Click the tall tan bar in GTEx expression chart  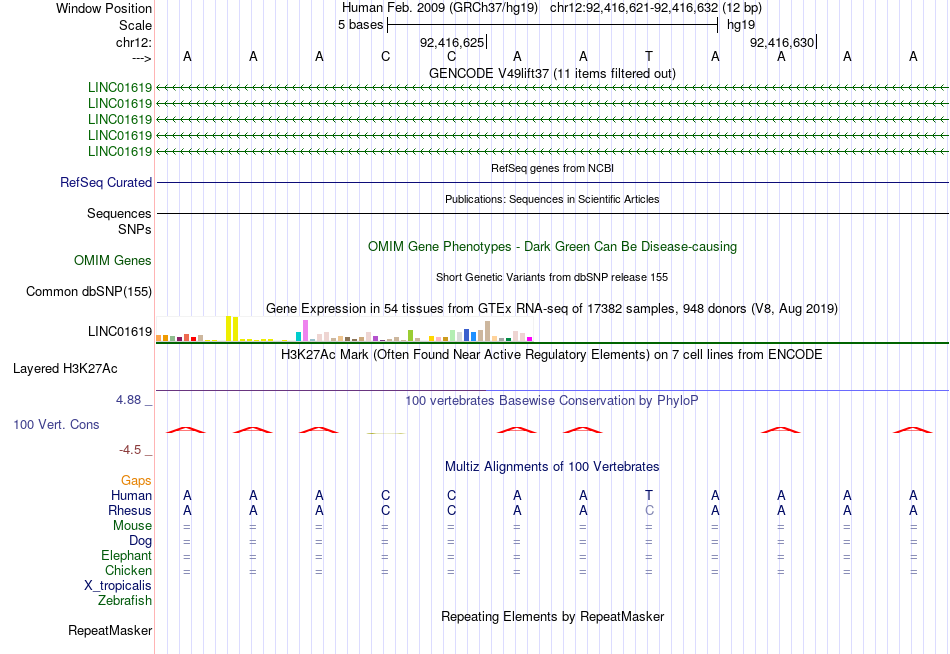tap(487, 332)
